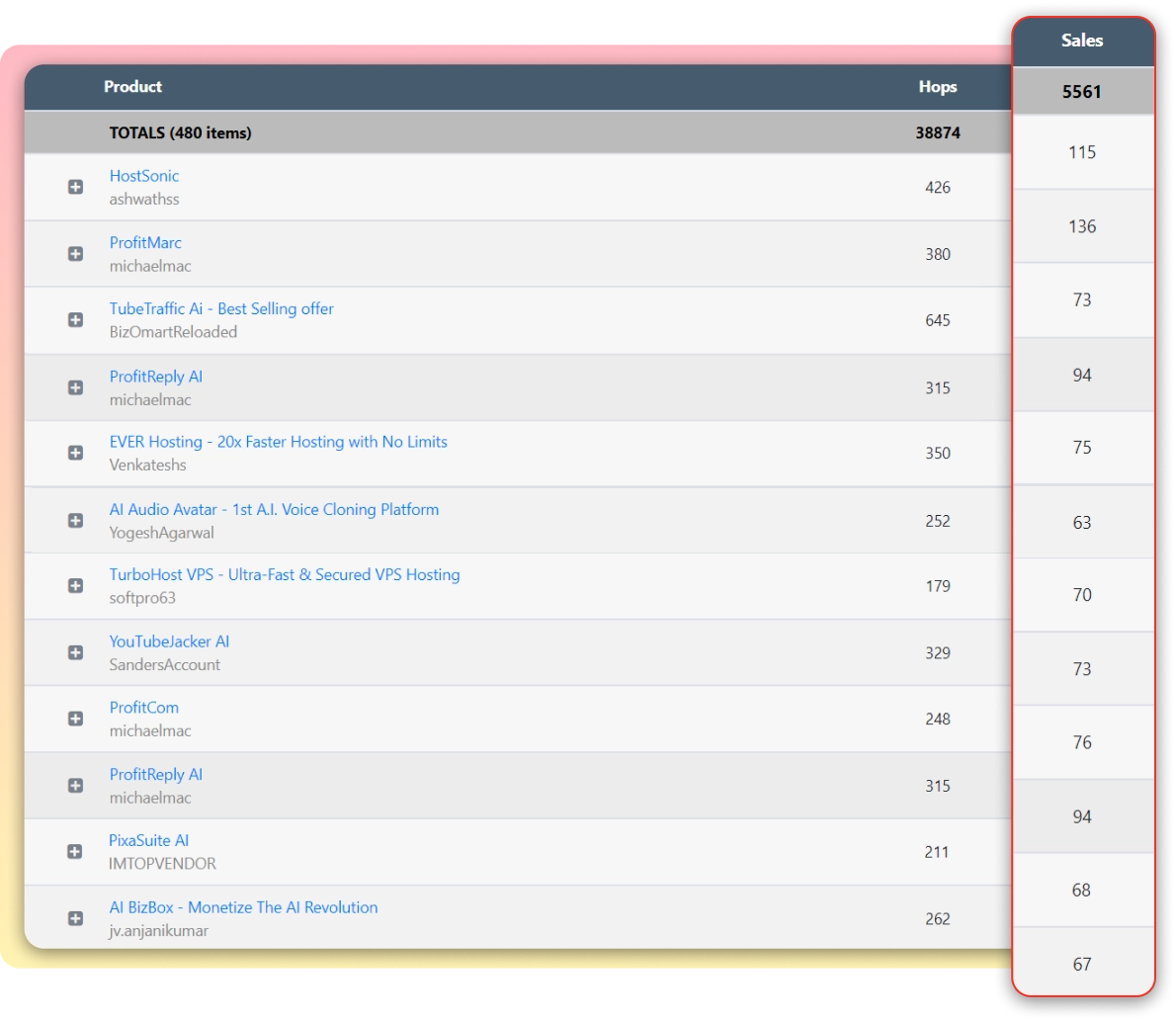Image resolution: width=1176 pixels, height=1021 pixels.
Task: Expand the HostSonic row
Action: [76, 187]
